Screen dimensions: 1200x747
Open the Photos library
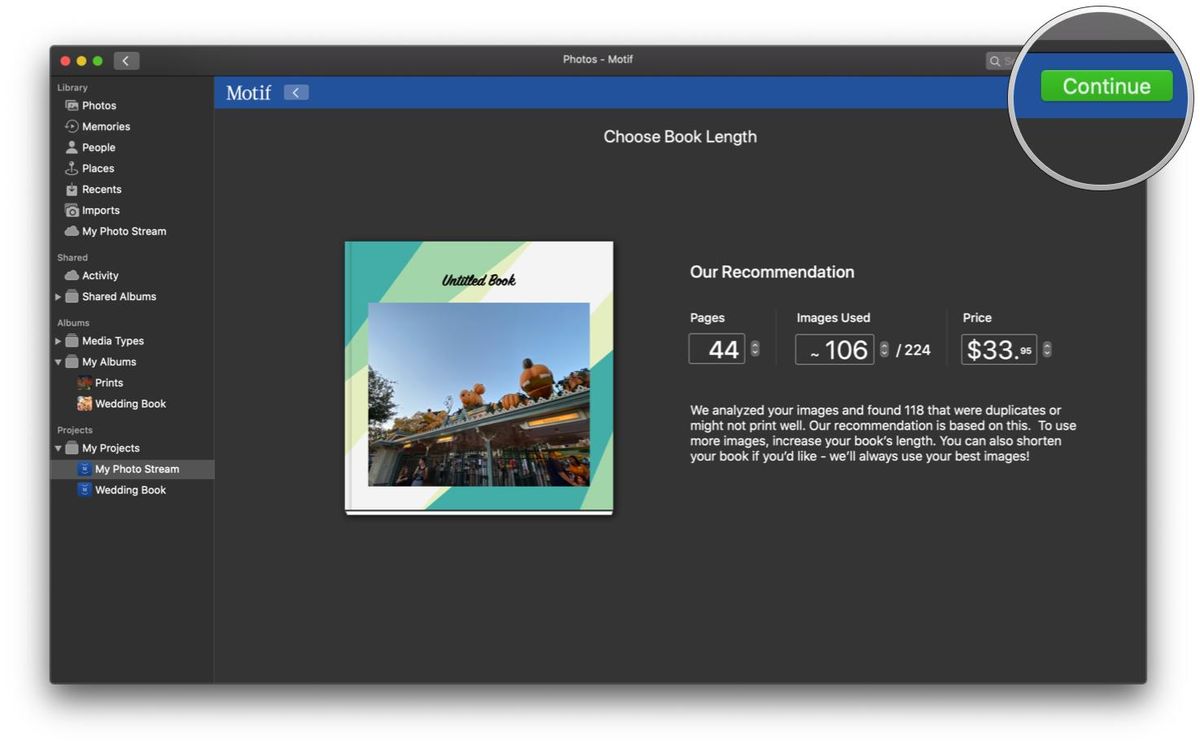[100, 105]
